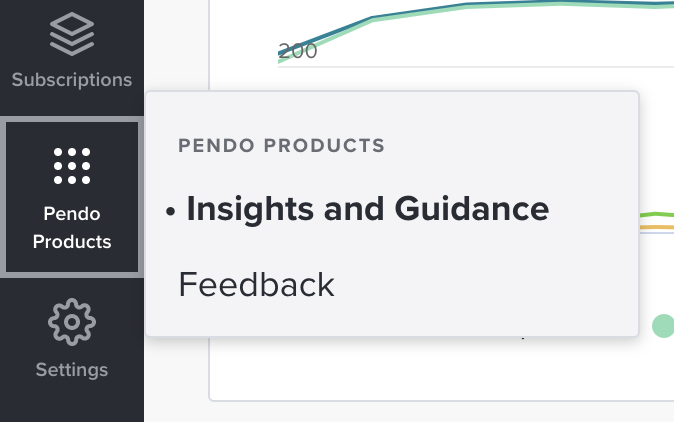Image resolution: width=674 pixels, height=422 pixels.
Task: Choose Insights and Guidance from the flyout
Action: [x=368, y=209]
